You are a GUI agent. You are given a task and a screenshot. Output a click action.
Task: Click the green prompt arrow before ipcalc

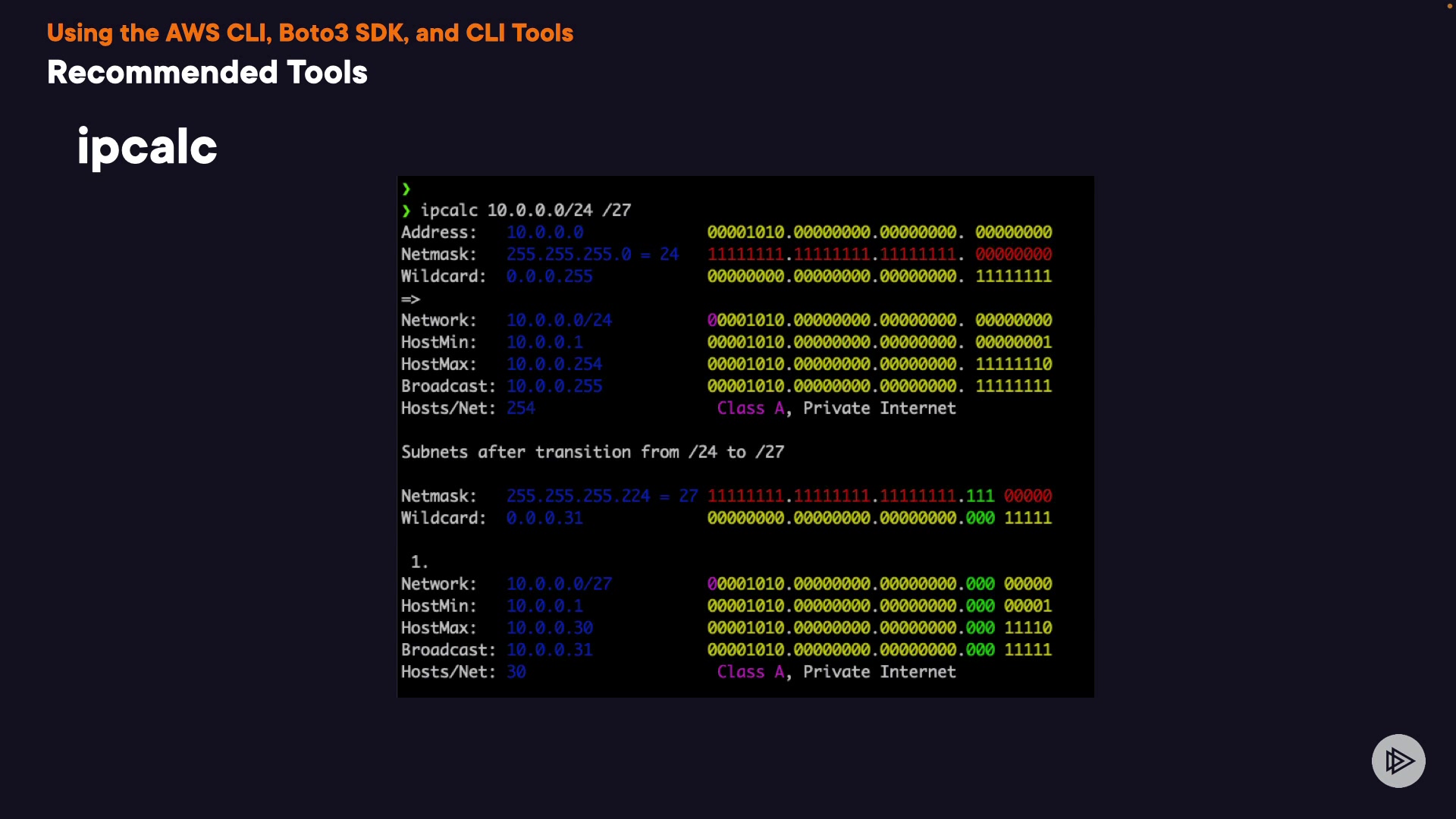pyautogui.click(x=406, y=211)
